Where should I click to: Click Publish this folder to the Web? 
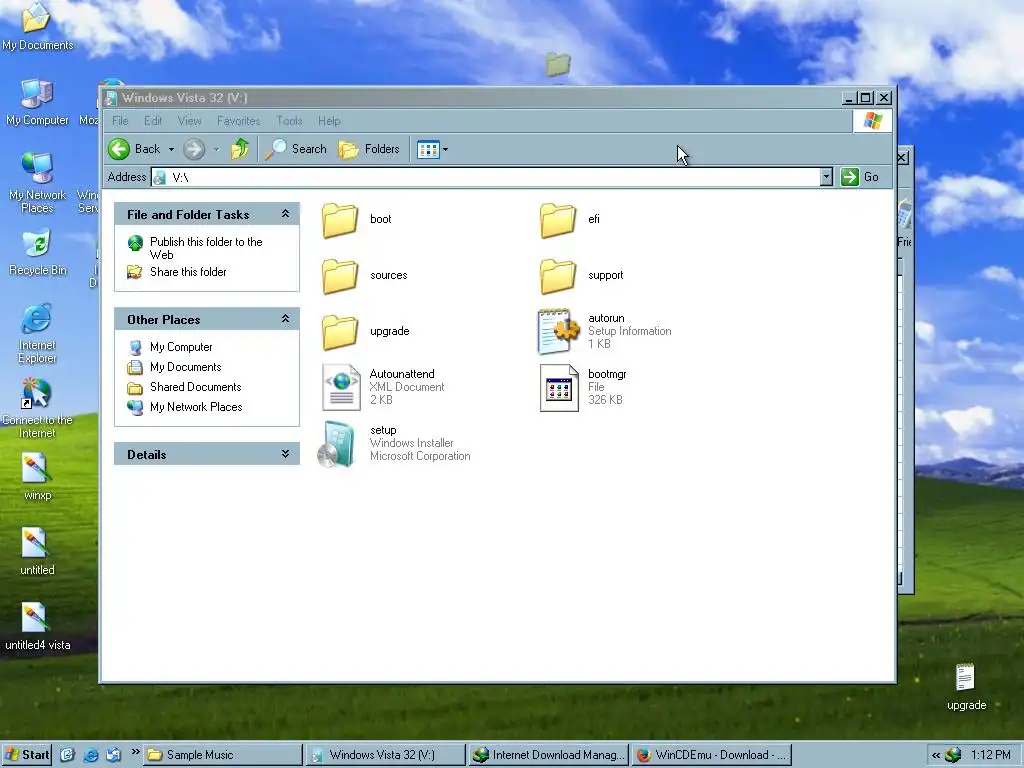206,248
